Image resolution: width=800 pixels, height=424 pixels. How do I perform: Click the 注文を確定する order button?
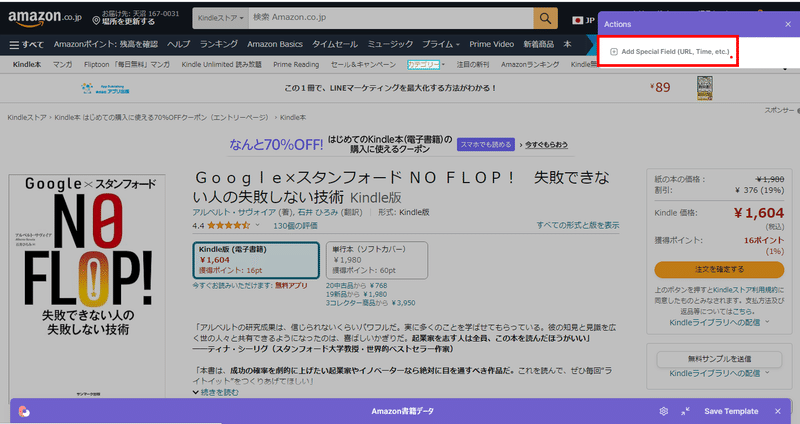[719, 269]
